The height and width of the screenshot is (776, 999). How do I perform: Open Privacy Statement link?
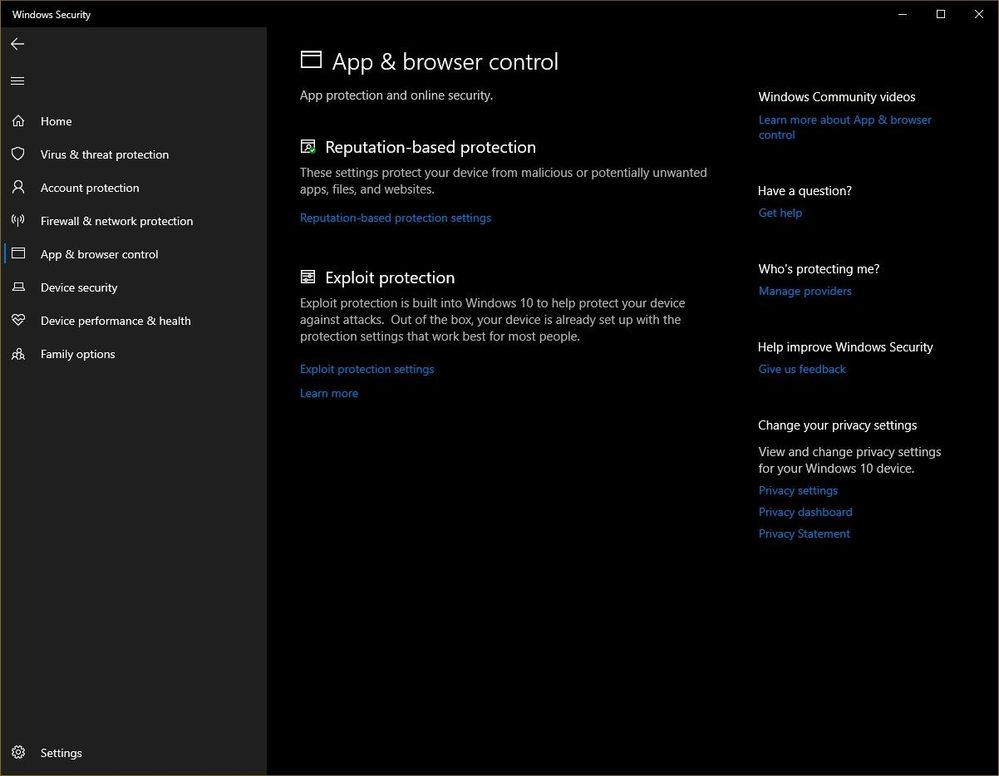[x=804, y=533]
